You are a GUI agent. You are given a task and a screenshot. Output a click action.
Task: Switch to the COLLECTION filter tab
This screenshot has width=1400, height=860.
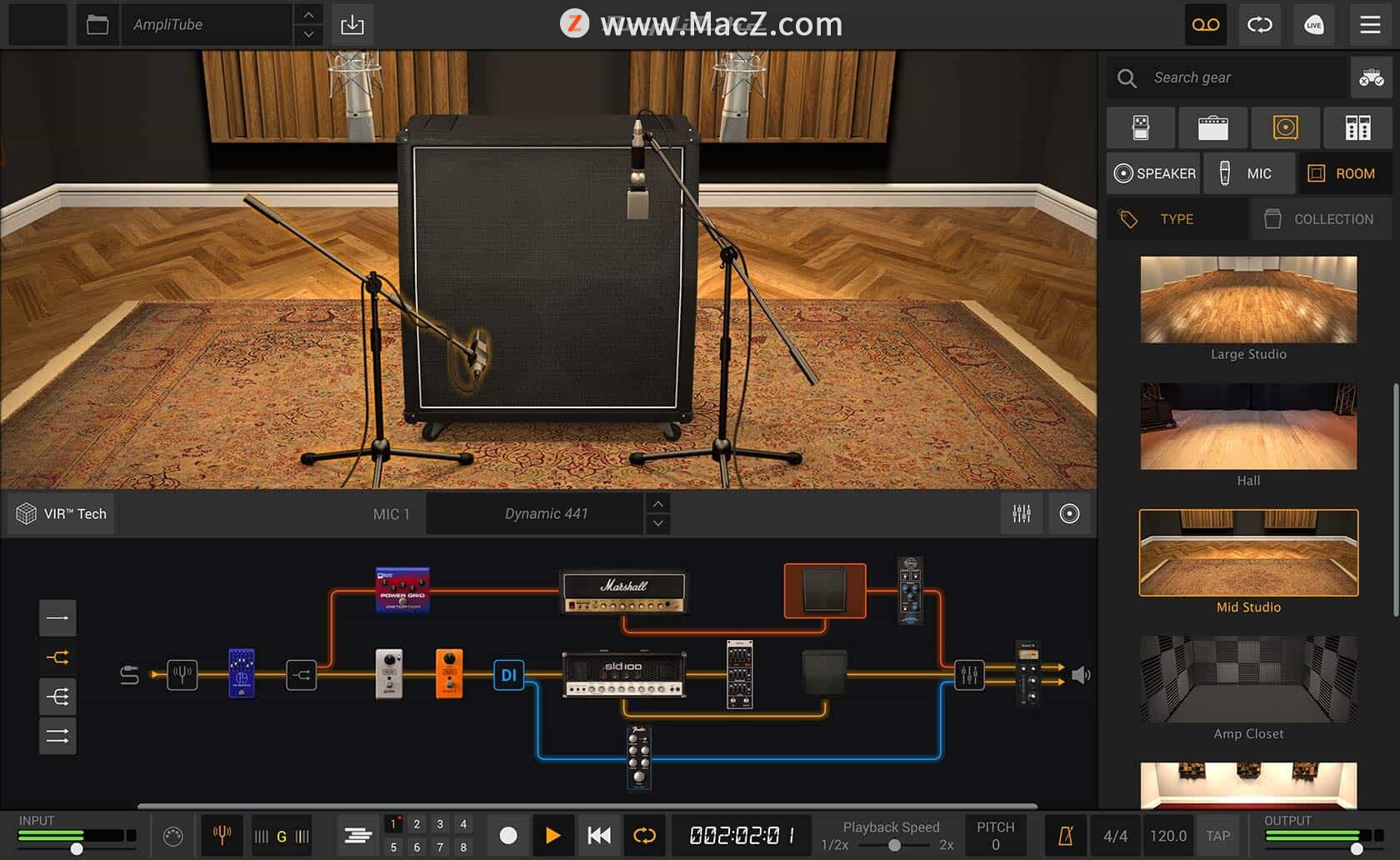point(1321,219)
